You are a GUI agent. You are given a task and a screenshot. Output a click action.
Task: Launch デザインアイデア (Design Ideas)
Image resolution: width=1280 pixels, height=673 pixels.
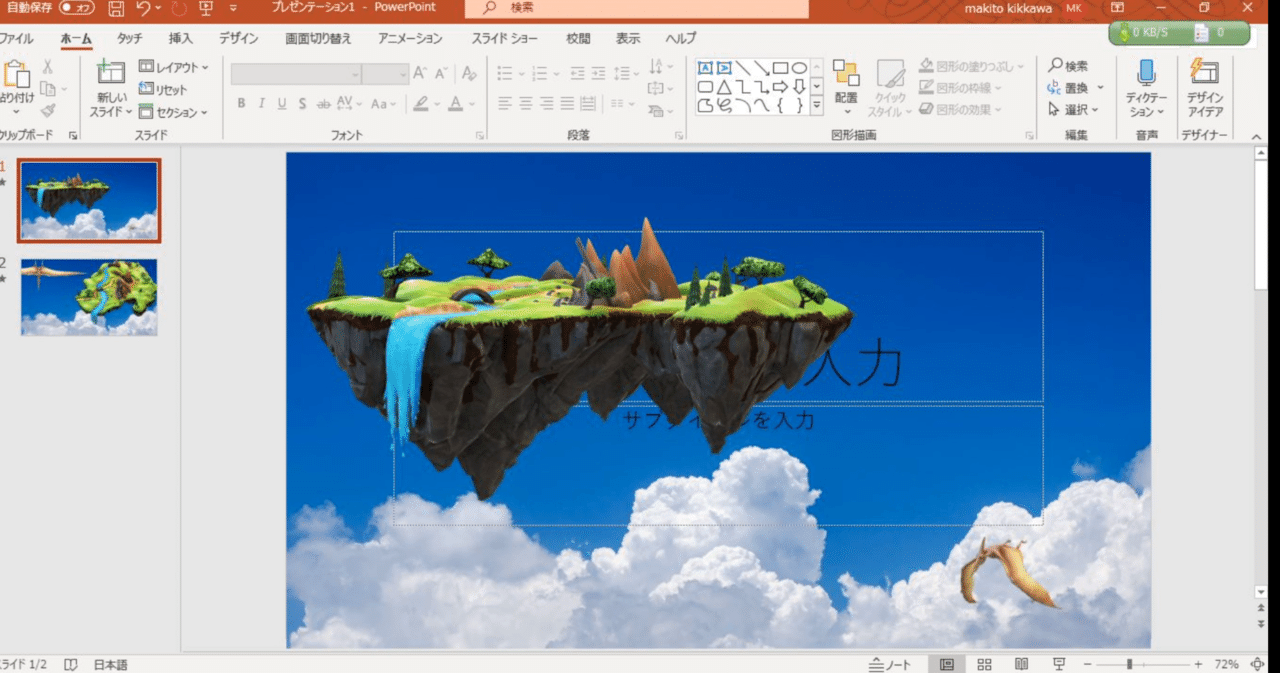(1204, 90)
